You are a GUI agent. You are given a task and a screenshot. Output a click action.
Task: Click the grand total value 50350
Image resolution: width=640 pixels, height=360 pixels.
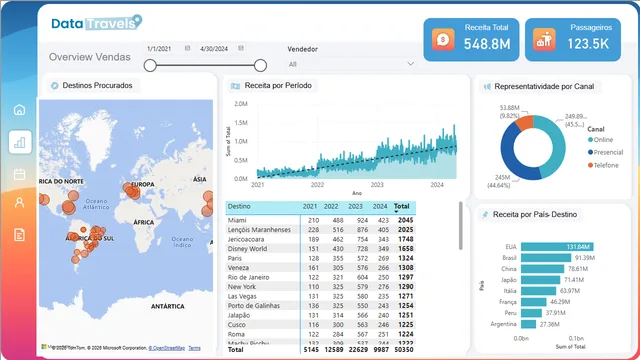click(404, 350)
